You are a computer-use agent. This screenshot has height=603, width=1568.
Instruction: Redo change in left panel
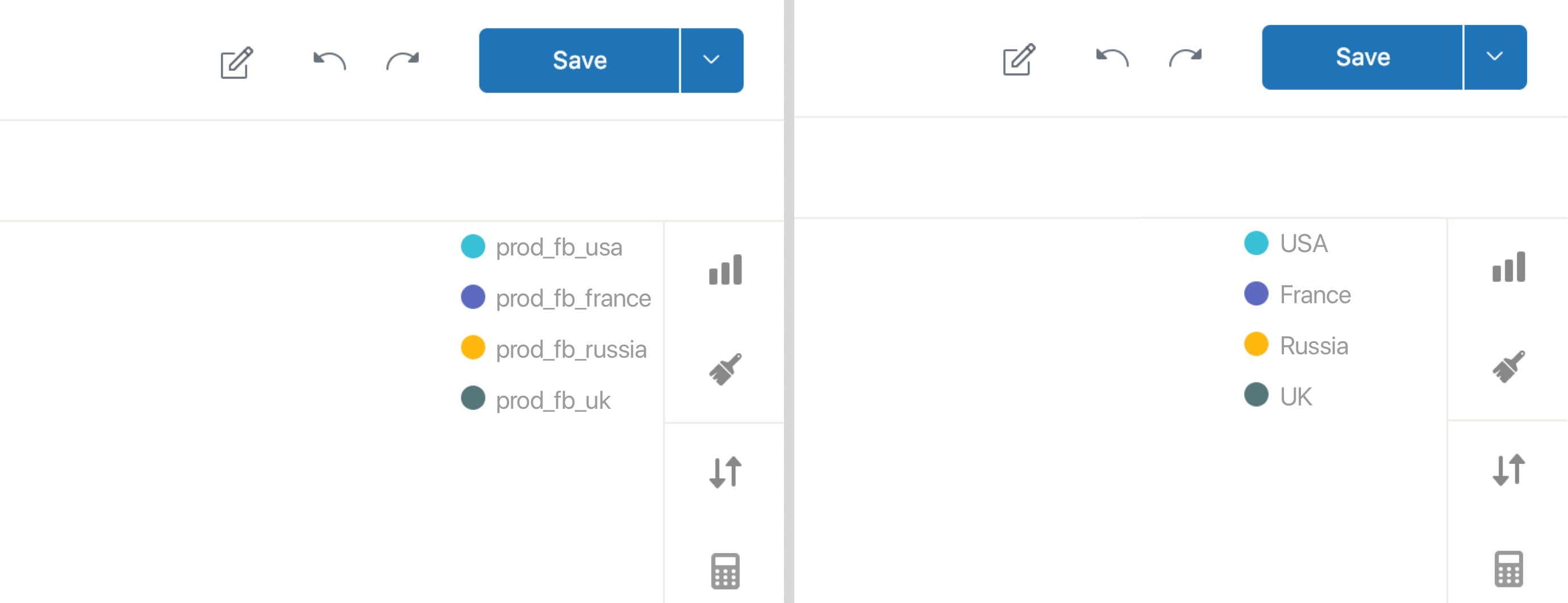403,61
